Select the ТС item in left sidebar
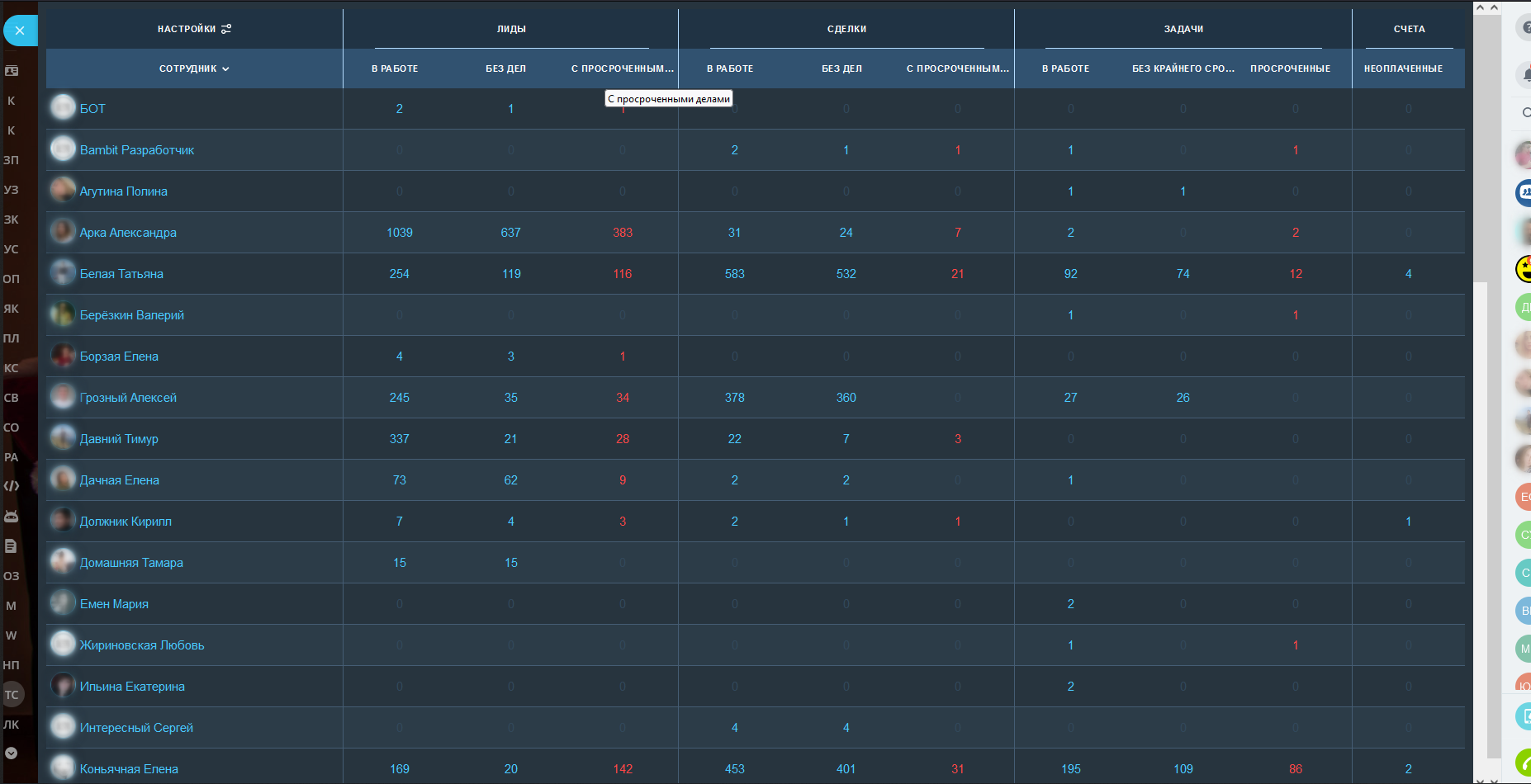Viewport: 1531px width, 784px height. [12, 695]
